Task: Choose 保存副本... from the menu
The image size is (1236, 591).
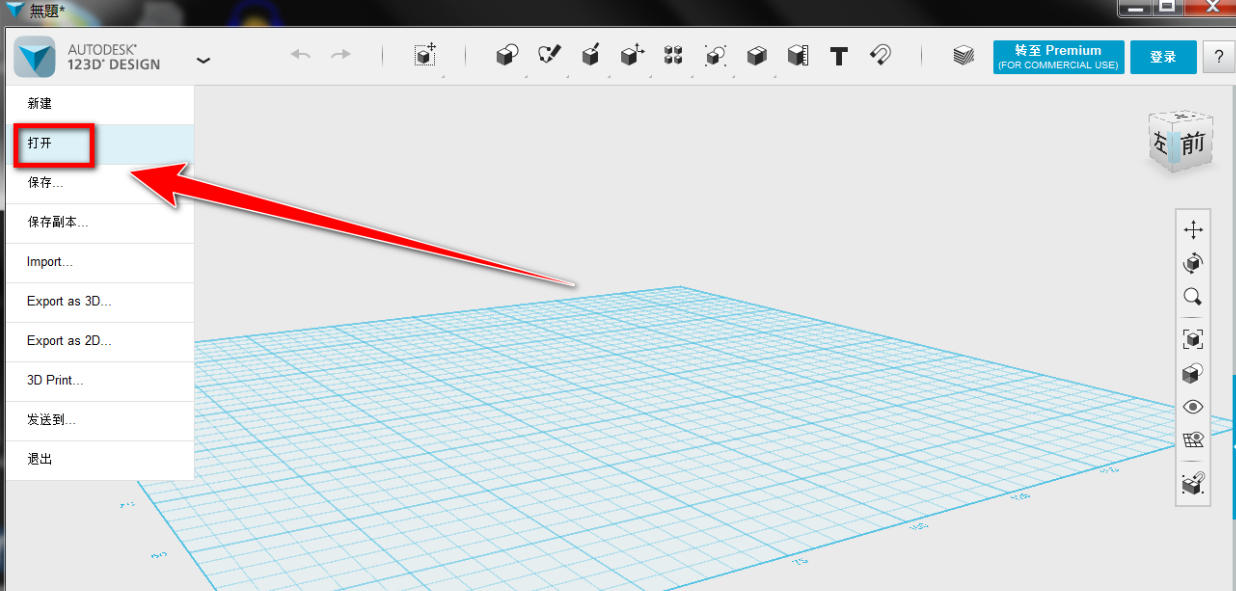Action: tap(99, 223)
